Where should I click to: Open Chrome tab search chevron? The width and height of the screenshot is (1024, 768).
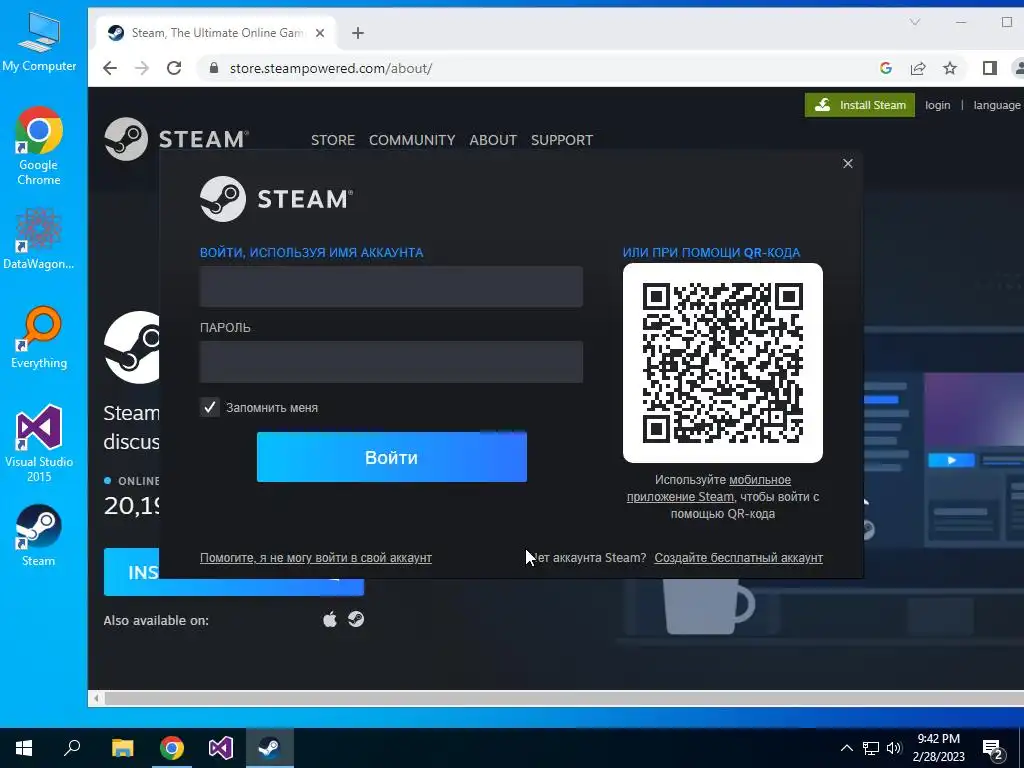[x=915, y=22]
